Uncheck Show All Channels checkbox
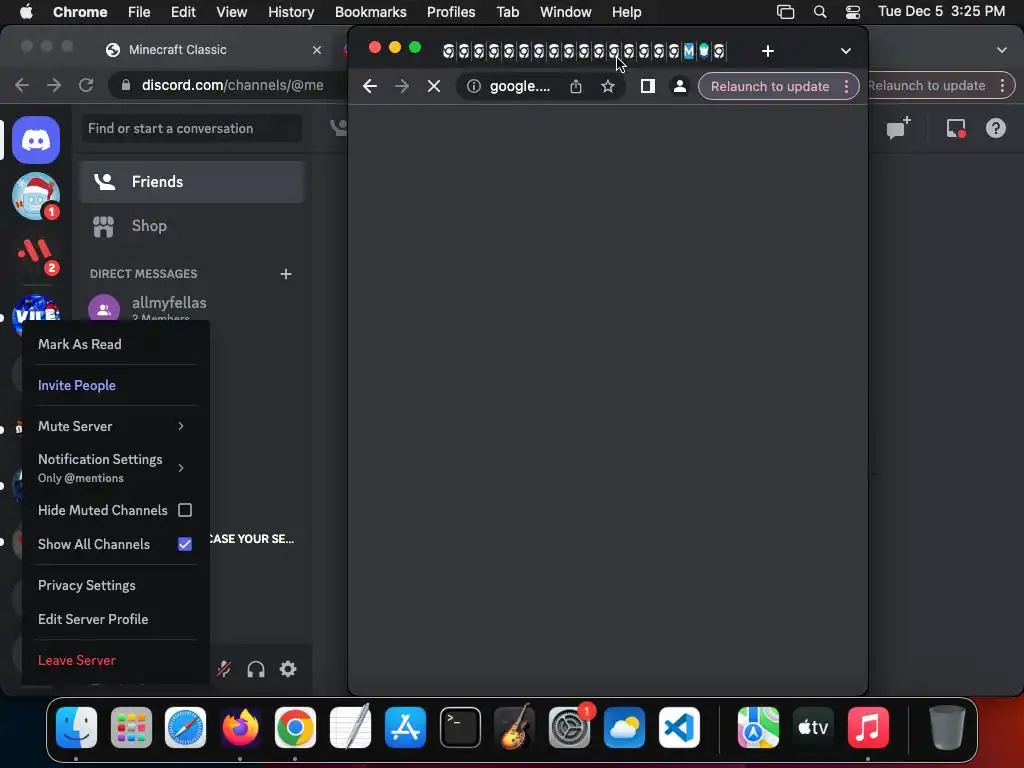Image resolution: width=1024 pixels, height=768 pixels. tap(185, 544)
